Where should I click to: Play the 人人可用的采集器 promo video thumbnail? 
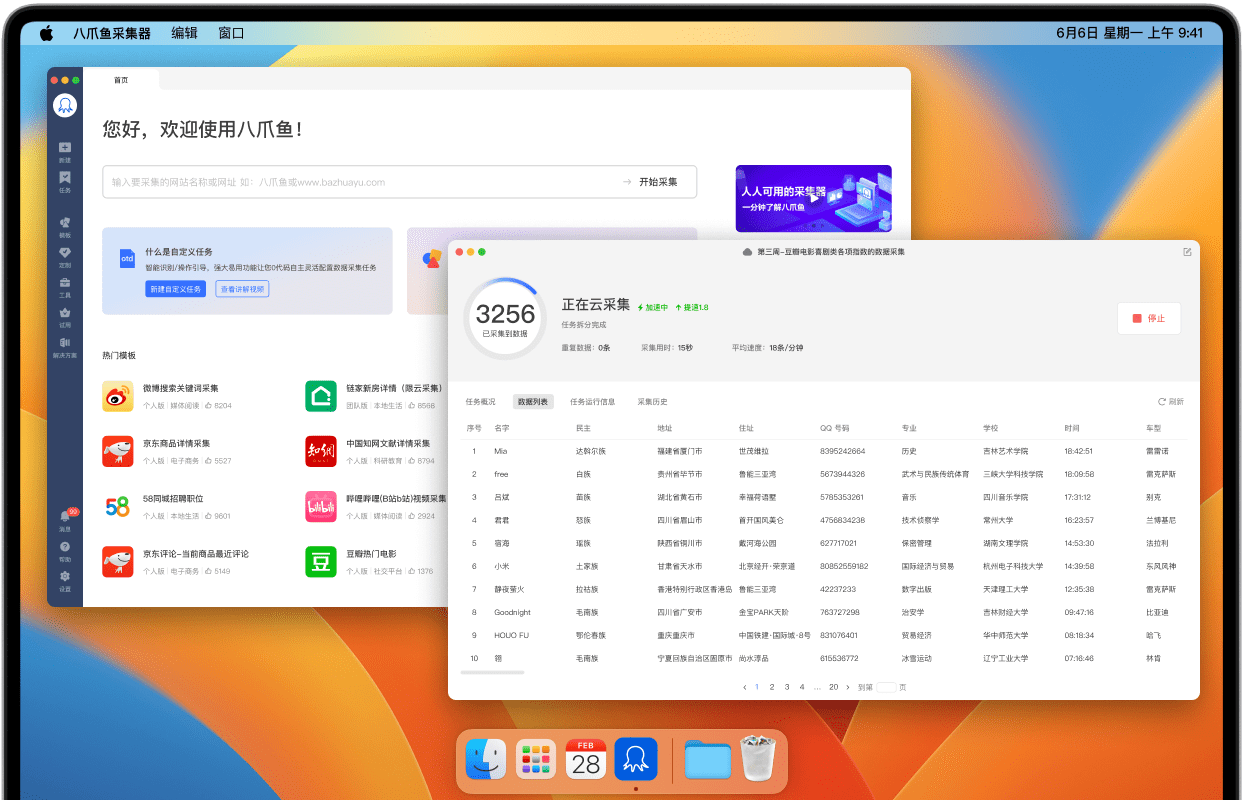813,198
